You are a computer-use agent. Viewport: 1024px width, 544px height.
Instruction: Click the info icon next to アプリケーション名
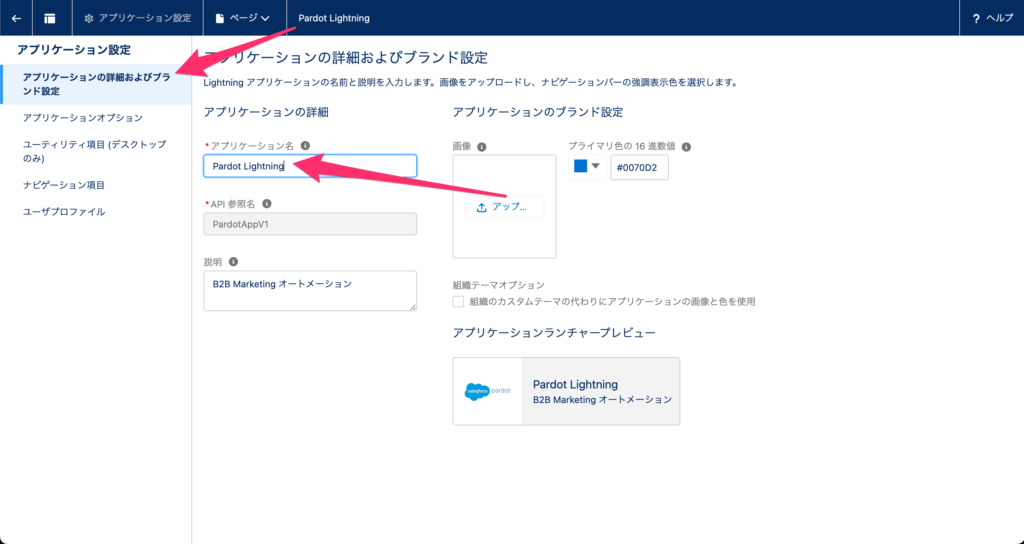click(x=305, y=145)
